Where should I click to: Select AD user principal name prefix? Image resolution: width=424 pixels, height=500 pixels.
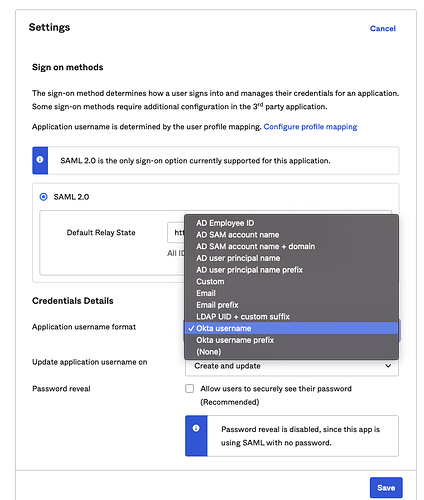[x=291, y=270]
